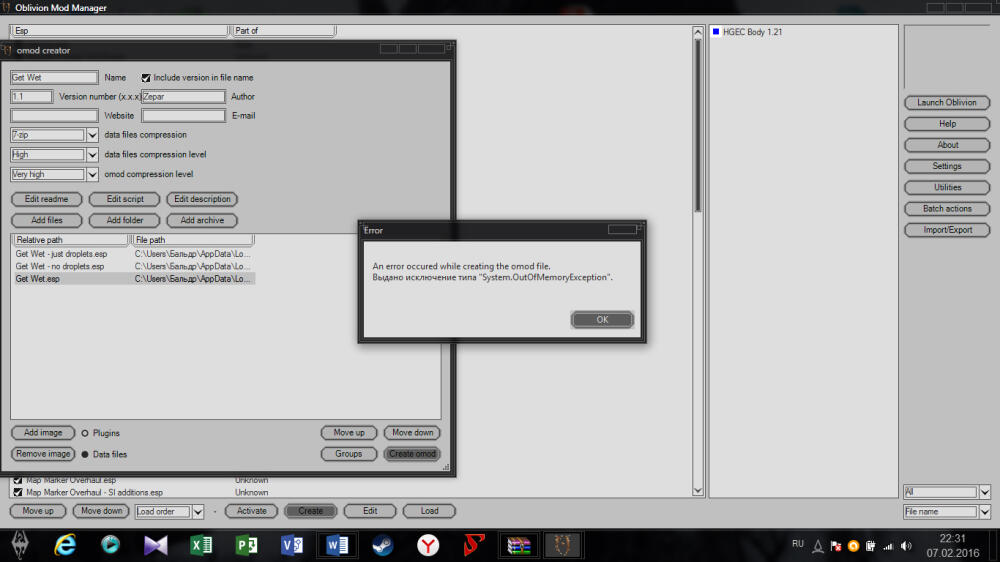This screenshot has height=562, width=1000.
Task: Open the volume speaker tray icon
Action: 906,546
